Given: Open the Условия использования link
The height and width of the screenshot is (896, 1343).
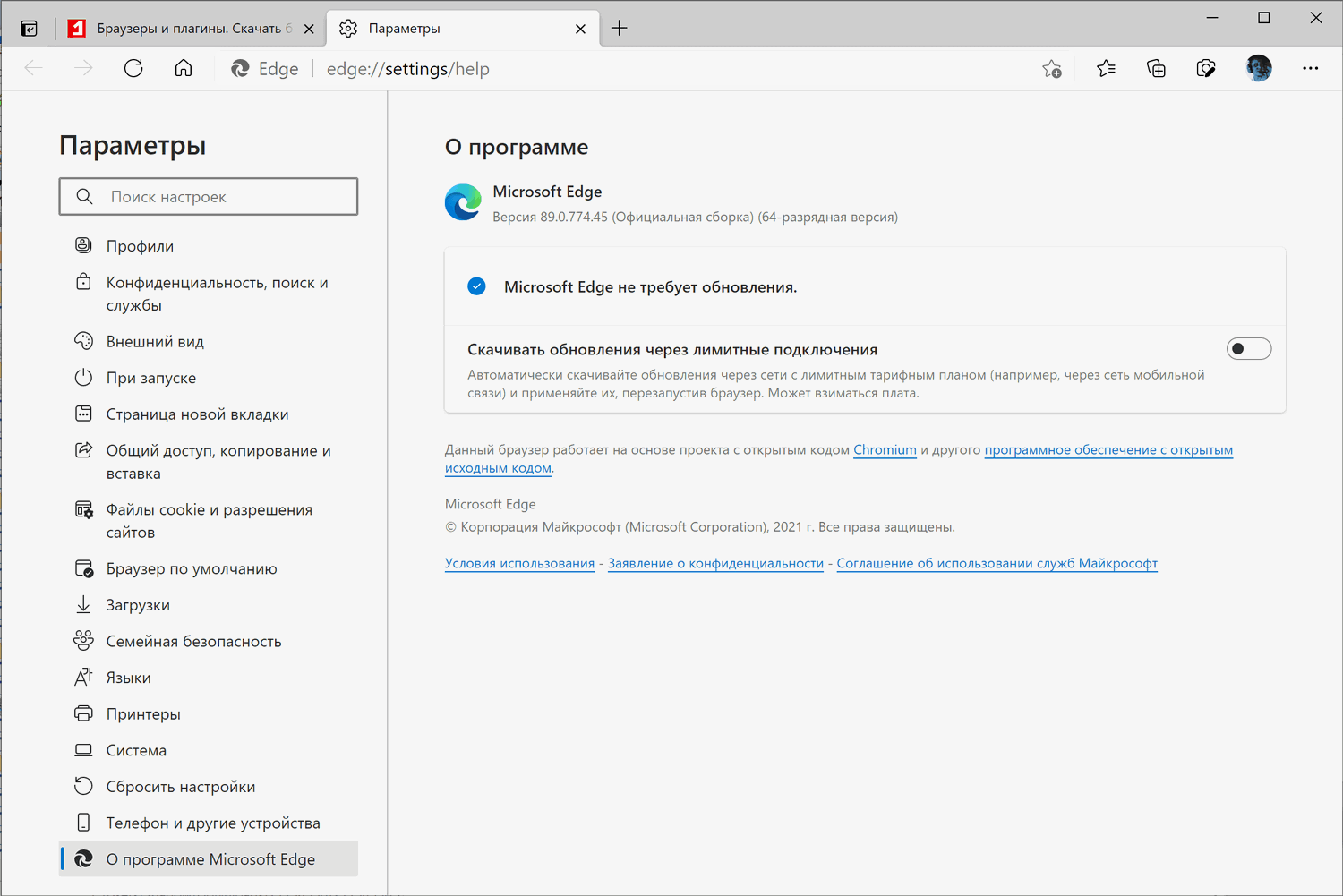Looking at the screenshot, I should [519, 563].
